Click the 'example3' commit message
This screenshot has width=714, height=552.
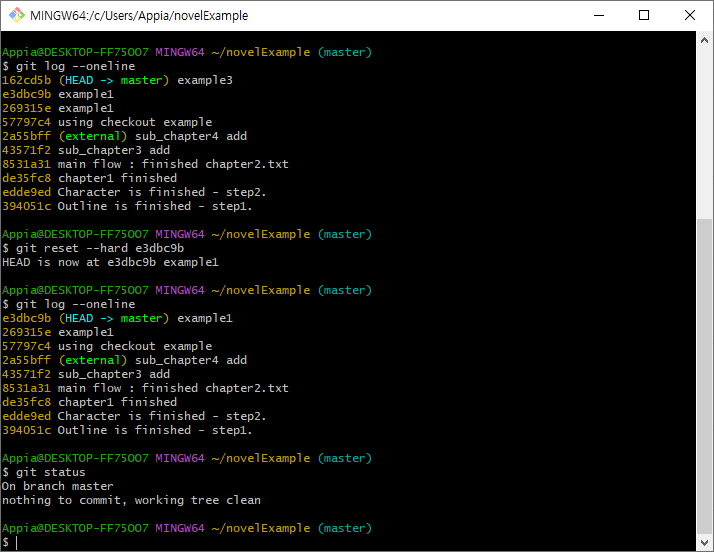click(205, 80)
